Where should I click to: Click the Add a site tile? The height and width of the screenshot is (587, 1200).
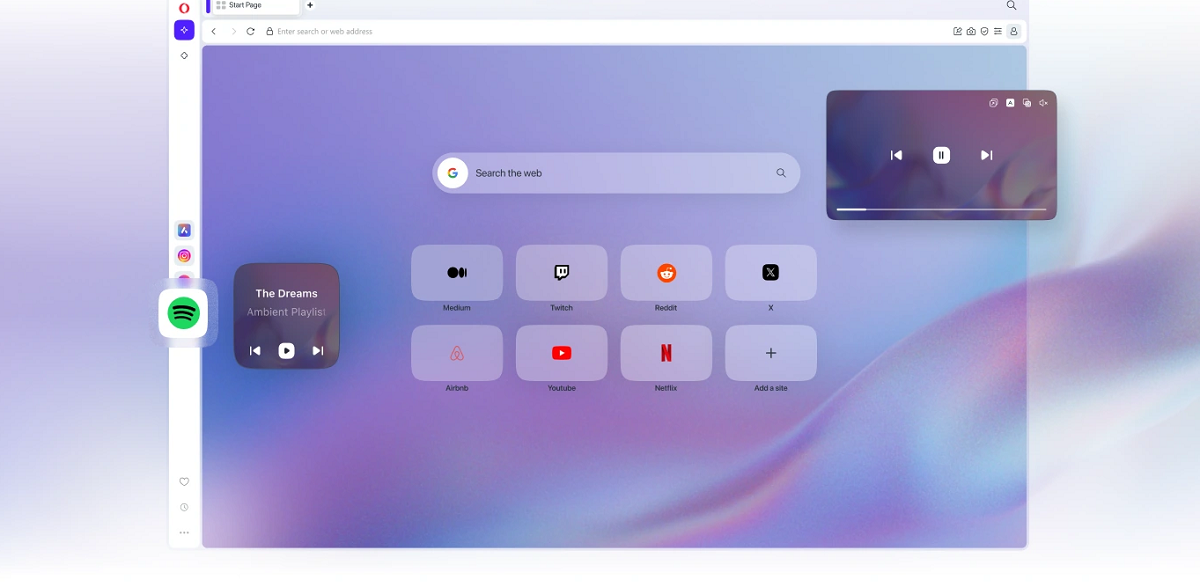point(770,353)
